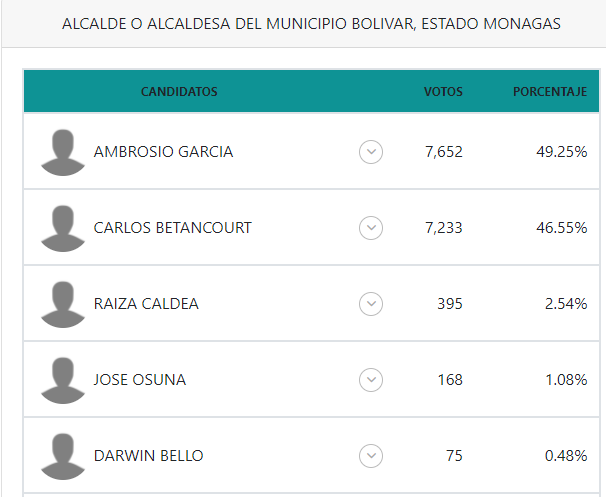
Task: Click Raiza Caldea's avatar silhouette icon
Action: [x=63, y=305]
